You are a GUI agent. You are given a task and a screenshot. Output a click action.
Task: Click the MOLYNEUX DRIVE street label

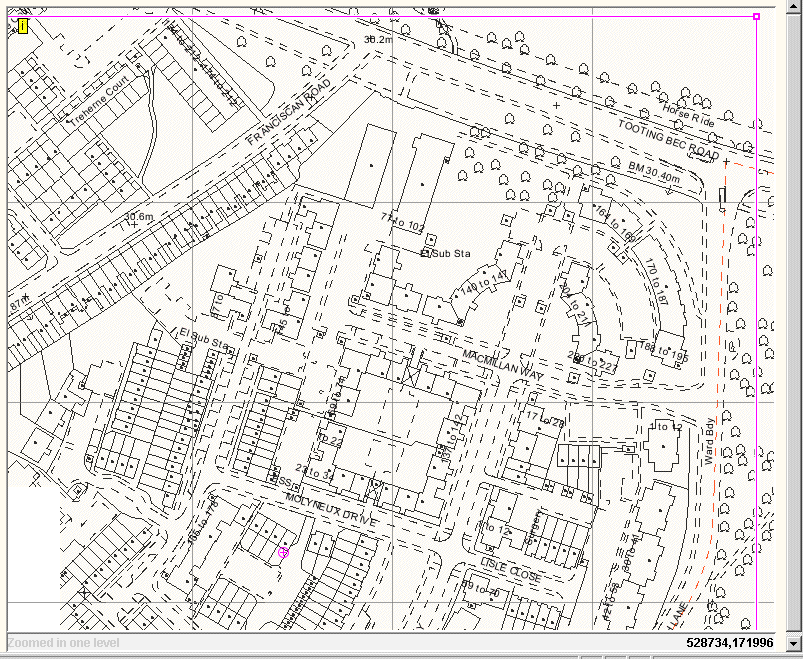[331, 510]
